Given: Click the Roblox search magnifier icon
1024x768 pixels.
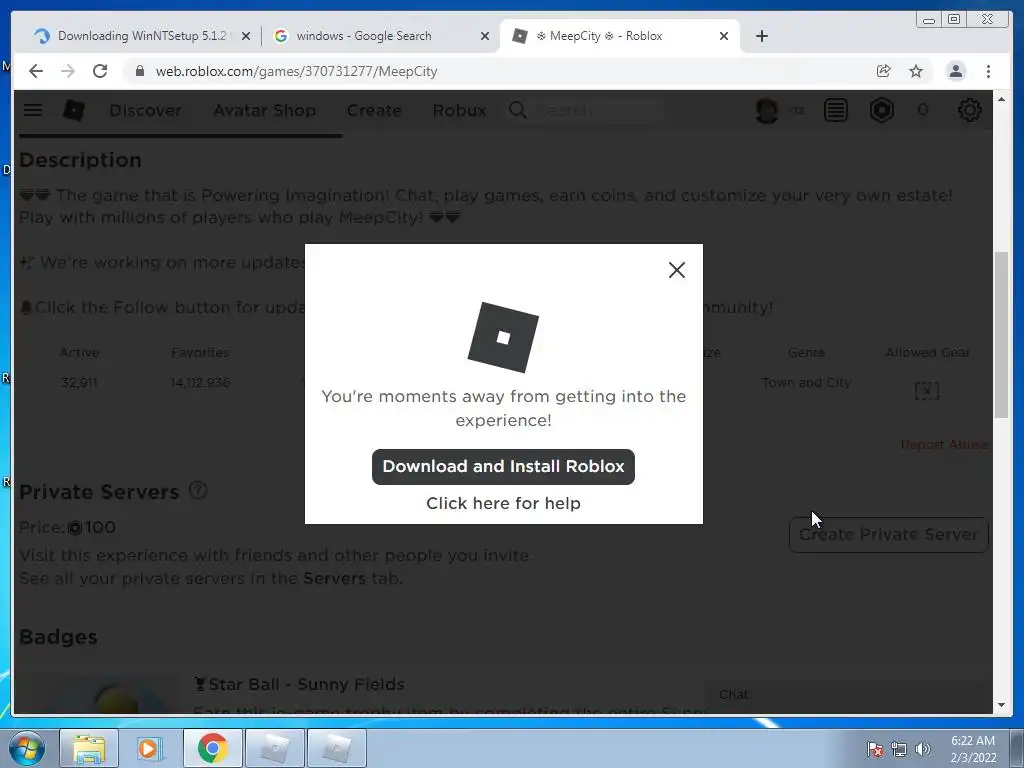Looking at the screenshot, I should click(517, 110).
